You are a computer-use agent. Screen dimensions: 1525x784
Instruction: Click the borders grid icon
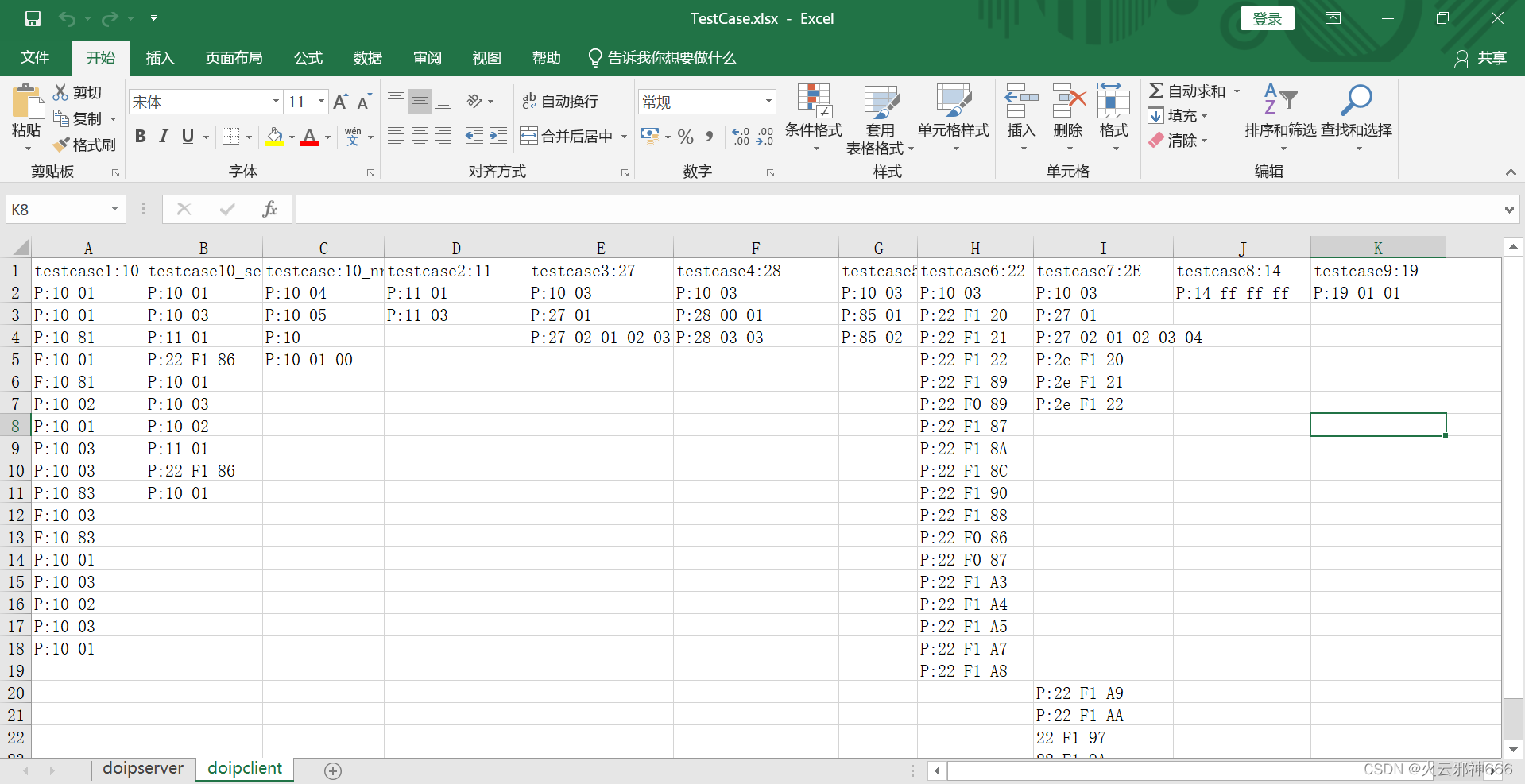click(230, 137)
